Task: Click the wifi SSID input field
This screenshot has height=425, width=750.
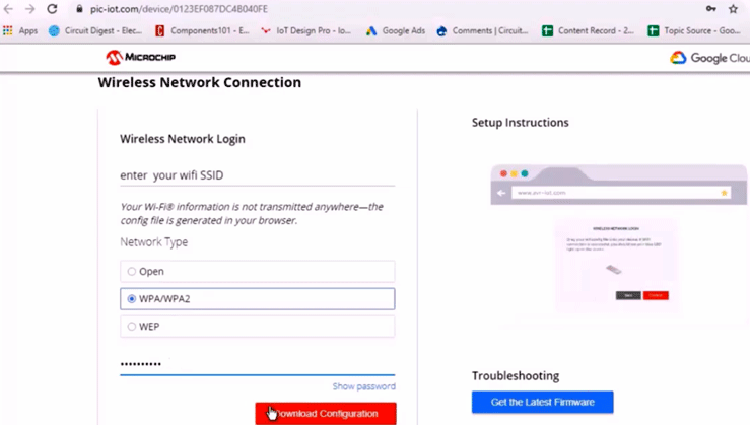Action: (x=257, y=175)
